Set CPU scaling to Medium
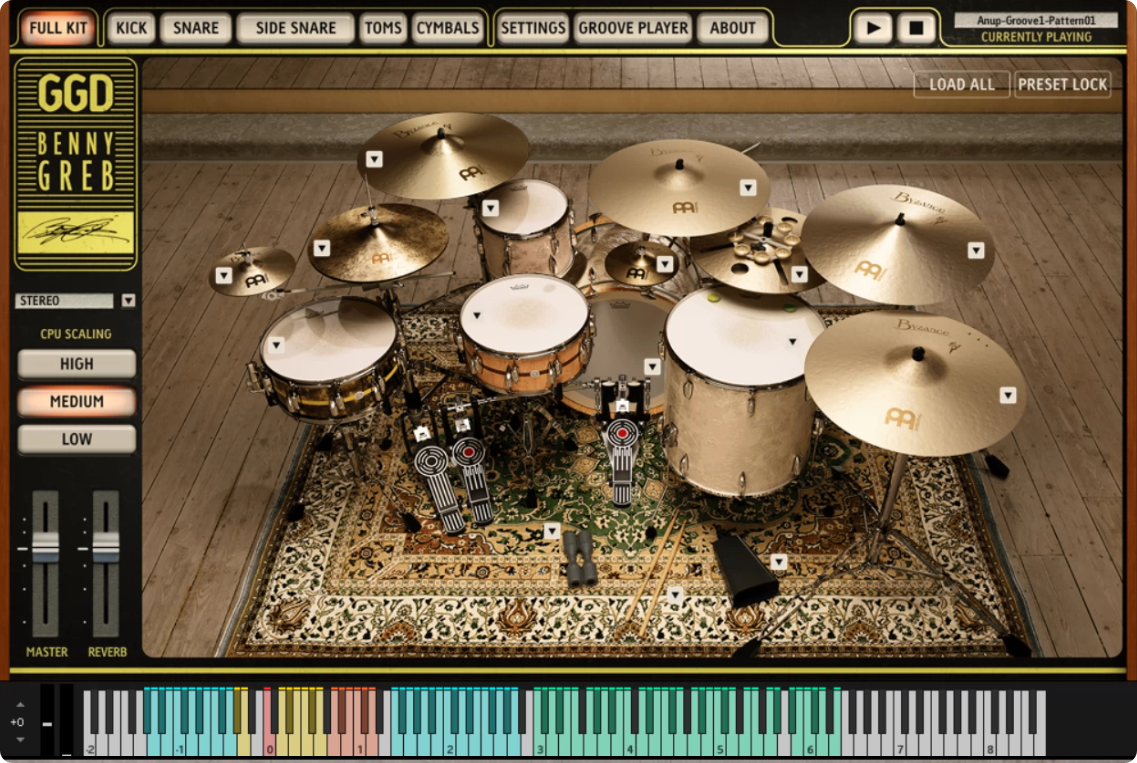The width and height of the screenshot is (1137, 763). [x=76, y=401]
